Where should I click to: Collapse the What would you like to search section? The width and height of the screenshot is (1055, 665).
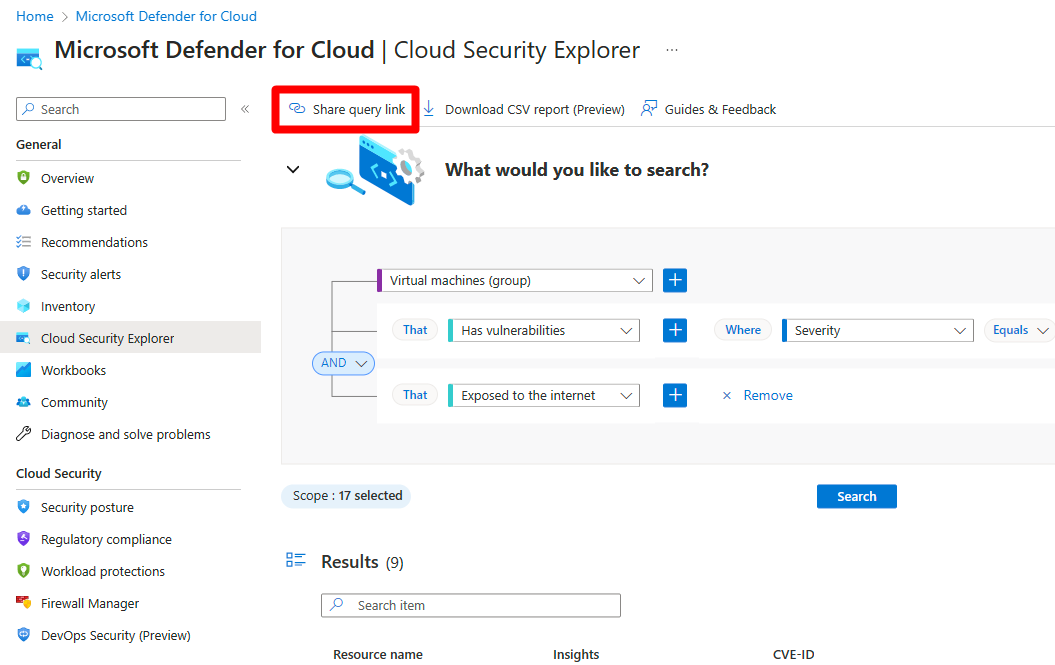click(x=293, y=170)
